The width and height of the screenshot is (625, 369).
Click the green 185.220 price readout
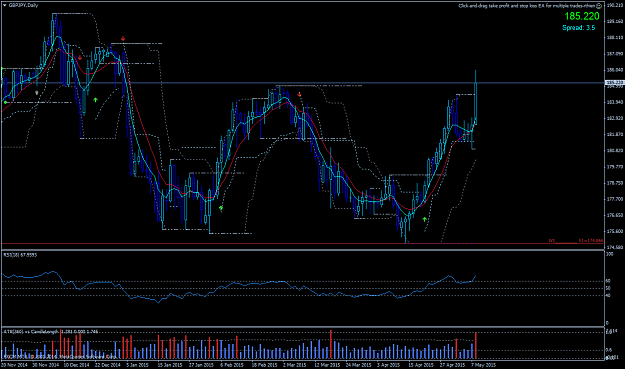[x=582, y=16]
